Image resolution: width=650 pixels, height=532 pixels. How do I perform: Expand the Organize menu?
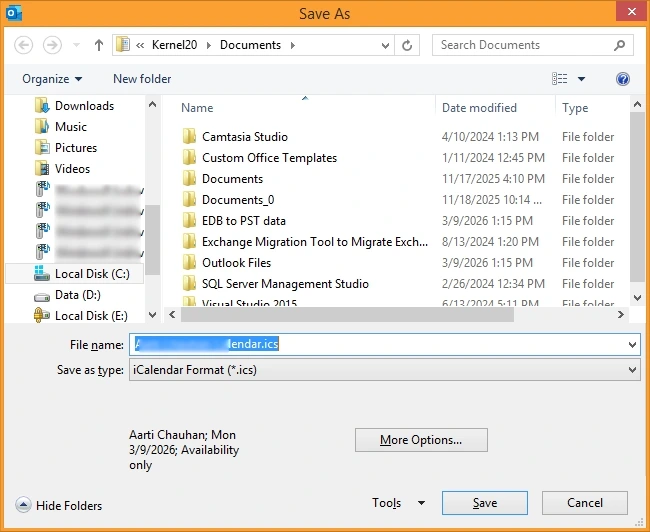click(x=52, y=79)
